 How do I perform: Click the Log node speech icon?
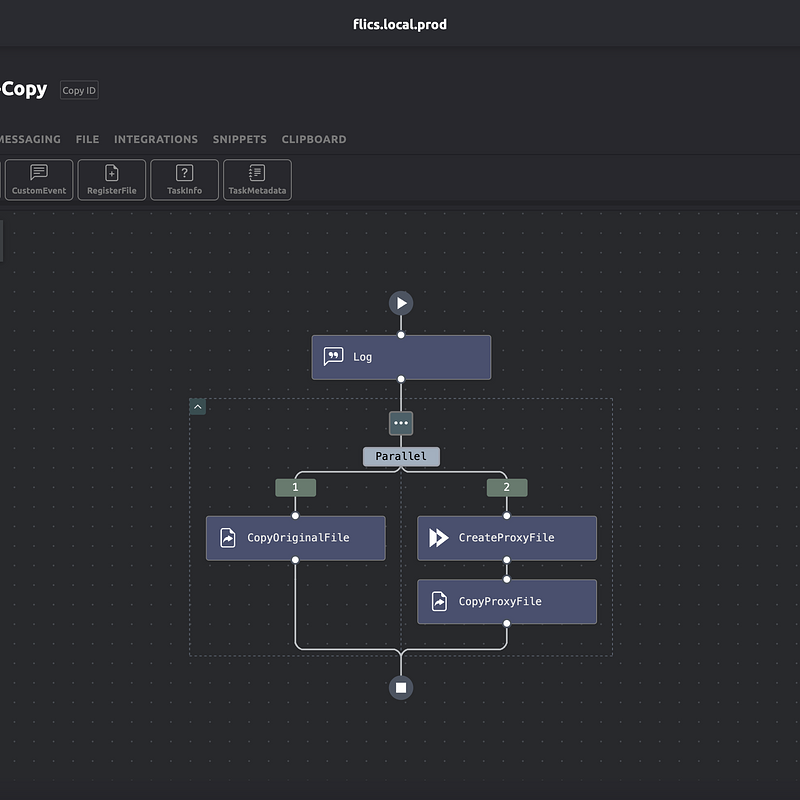[334, 357]
